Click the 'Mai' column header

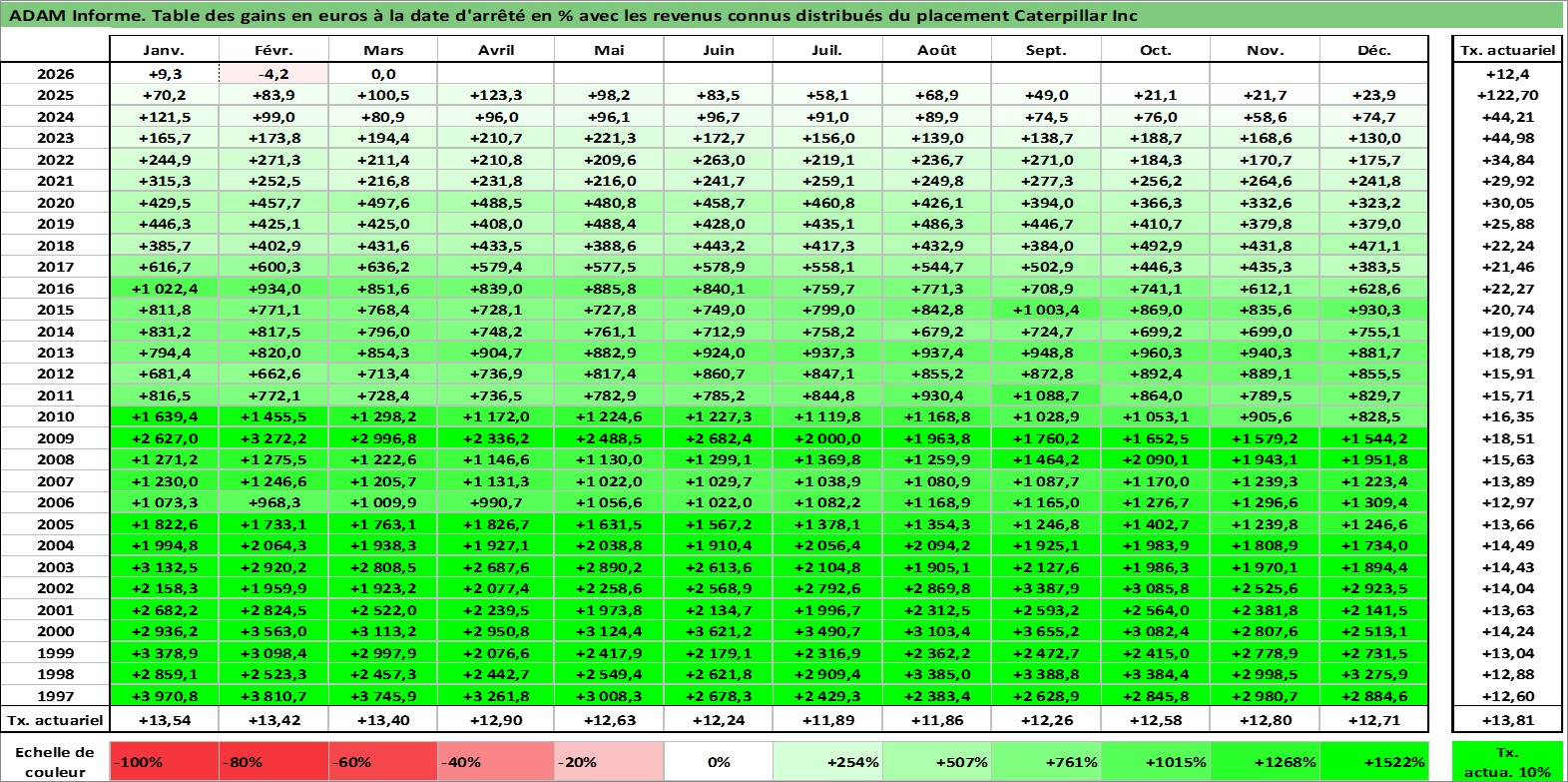coord(608,50)
